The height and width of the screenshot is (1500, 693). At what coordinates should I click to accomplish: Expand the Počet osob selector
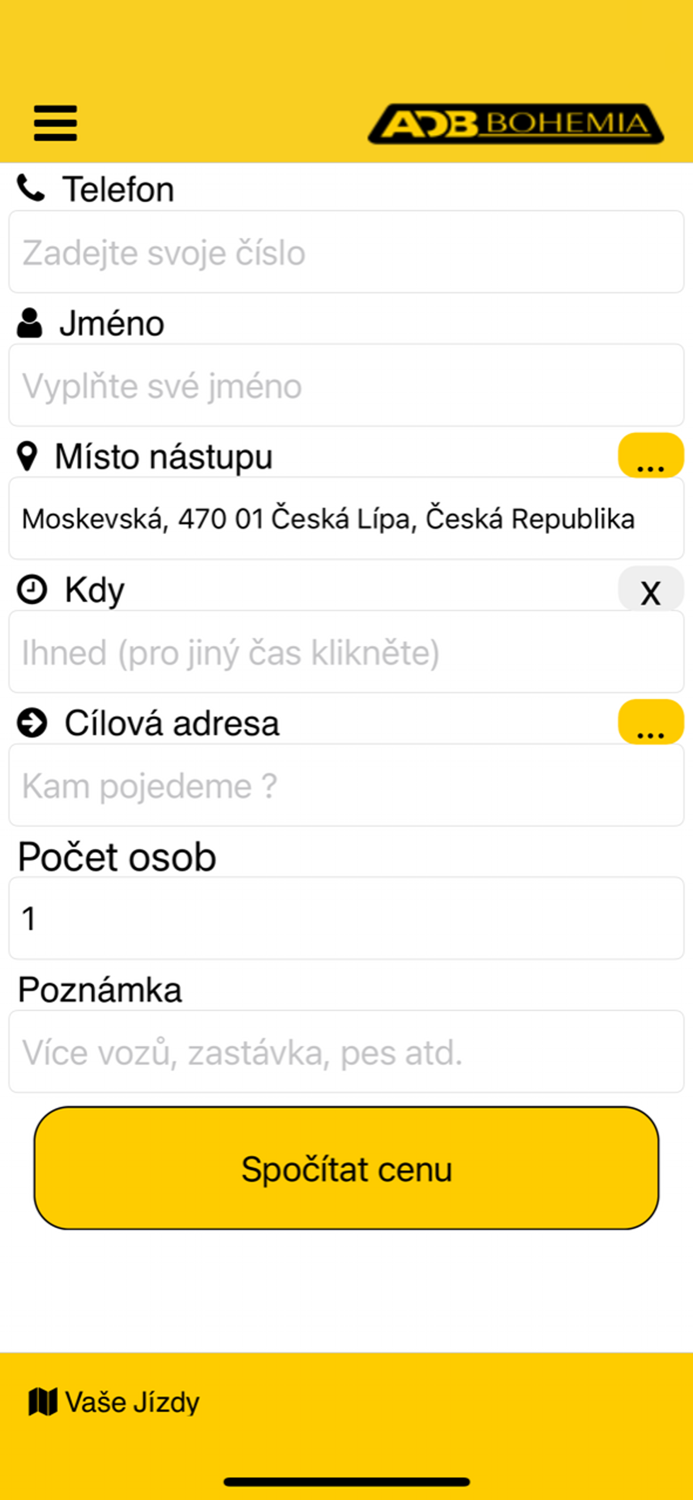pyautogui.click(x=346, y=918)
